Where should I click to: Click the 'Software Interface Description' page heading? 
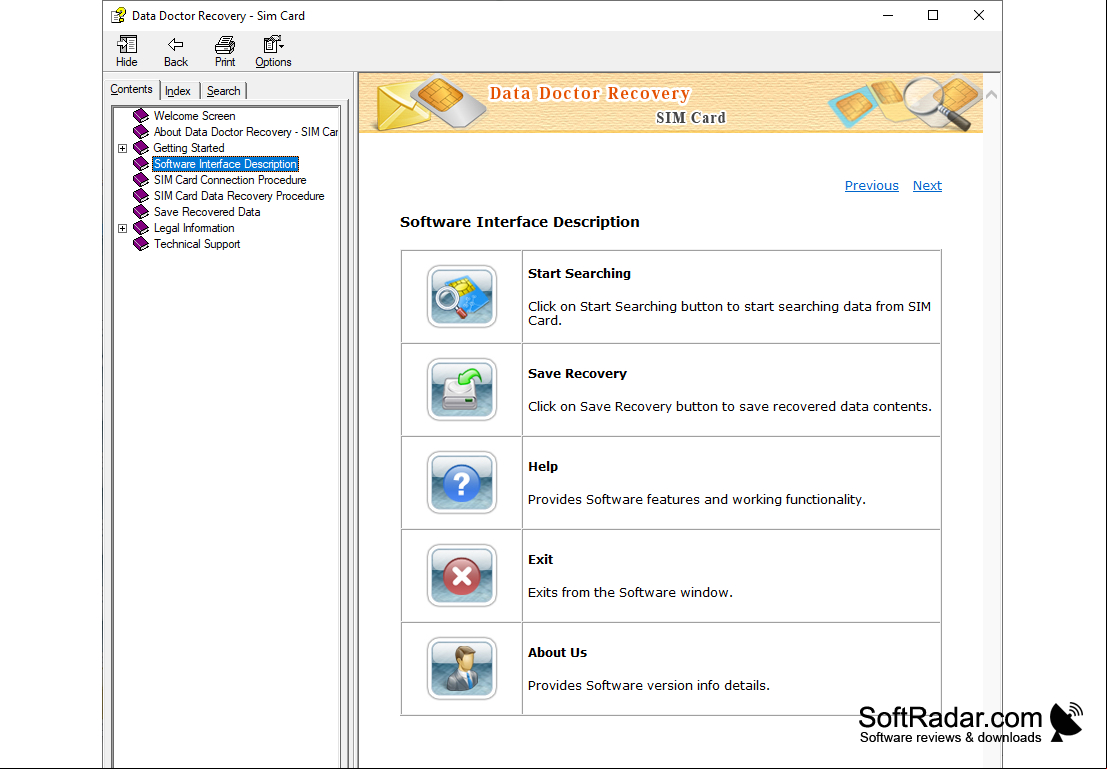tap(520, 222)
